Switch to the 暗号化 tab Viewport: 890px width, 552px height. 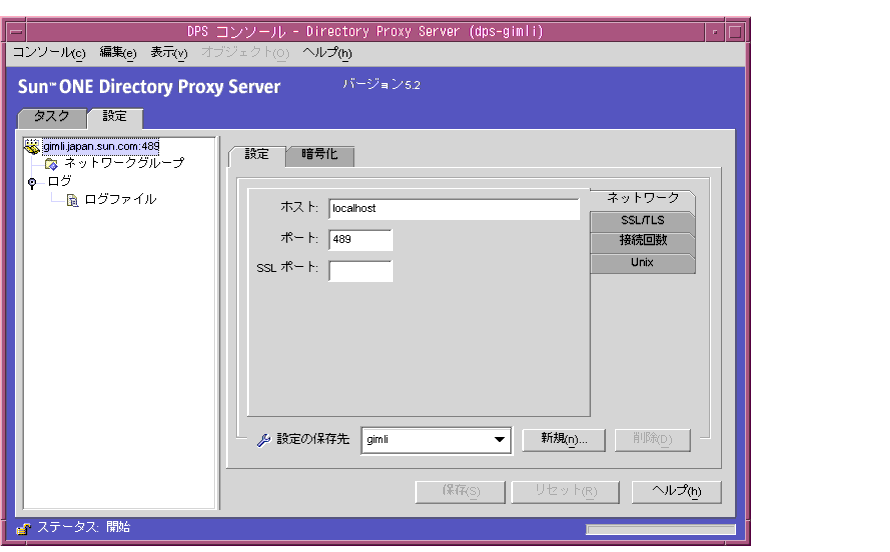[320, 155]
